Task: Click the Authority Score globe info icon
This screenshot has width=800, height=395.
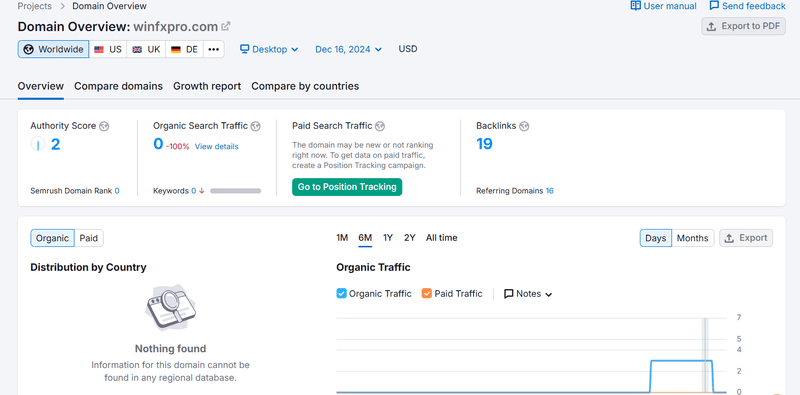Action: point(104,126)
